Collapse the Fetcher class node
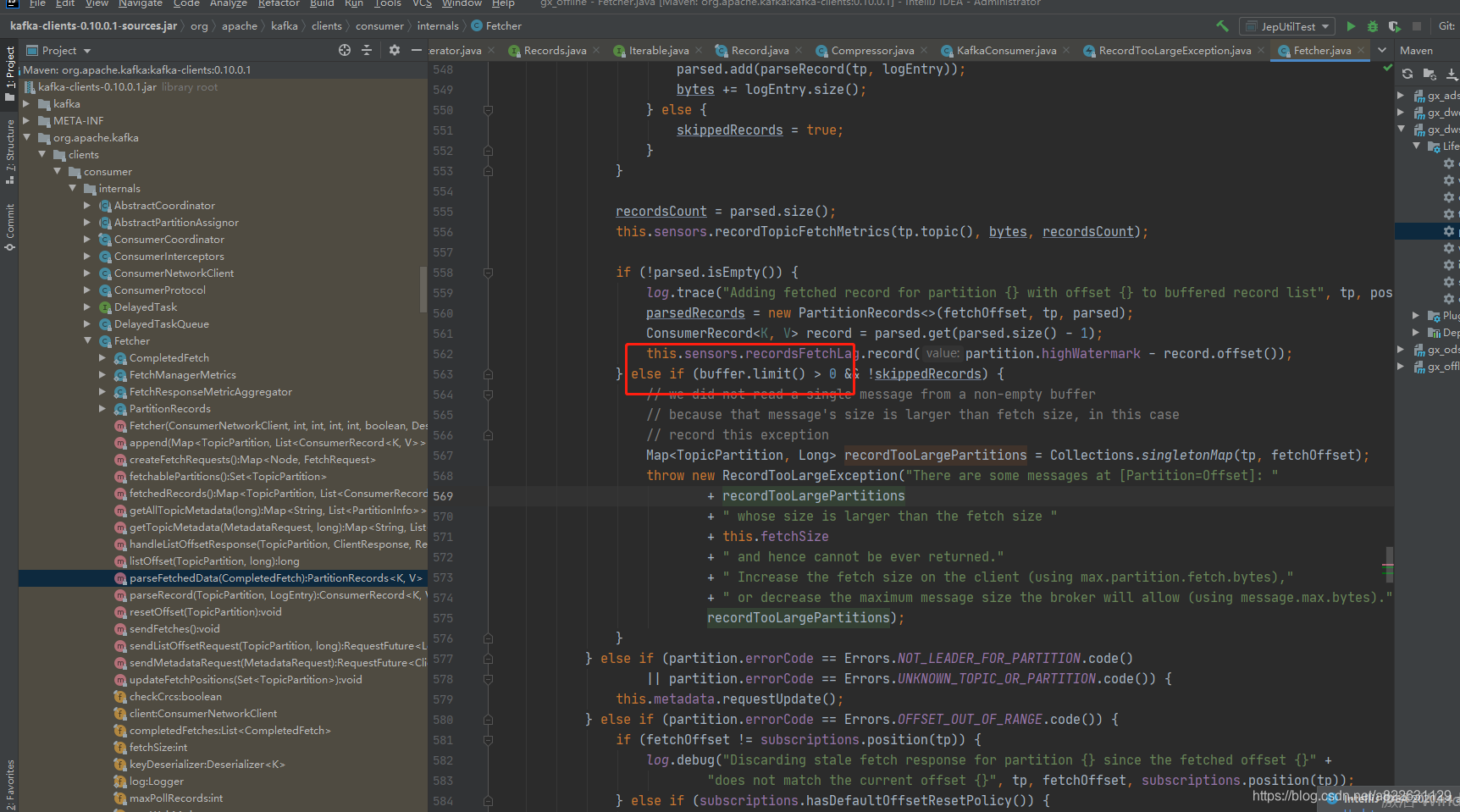This screenshot has width=1460, height=812. pyautogui.click(x=87, y=341)
